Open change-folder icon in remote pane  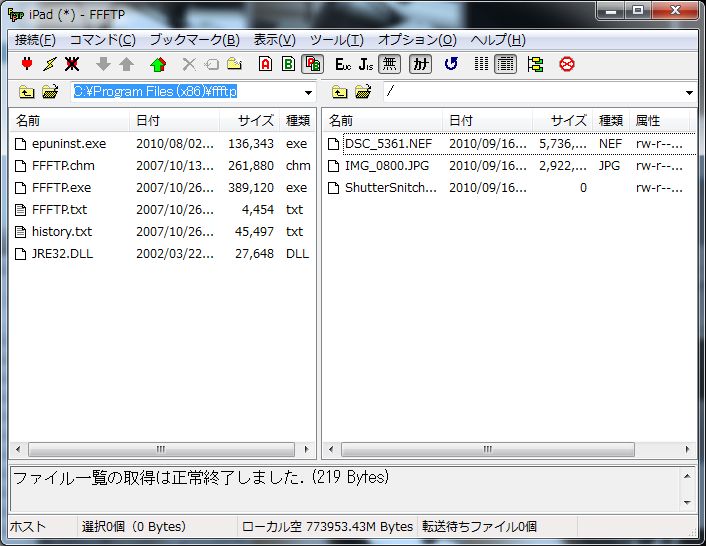(363, 92)
